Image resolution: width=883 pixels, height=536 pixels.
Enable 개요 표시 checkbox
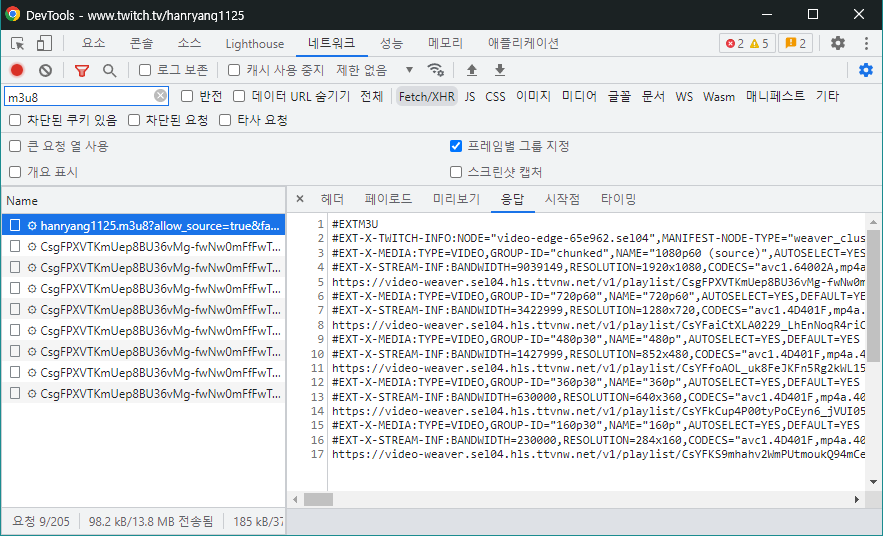point(15,172)
